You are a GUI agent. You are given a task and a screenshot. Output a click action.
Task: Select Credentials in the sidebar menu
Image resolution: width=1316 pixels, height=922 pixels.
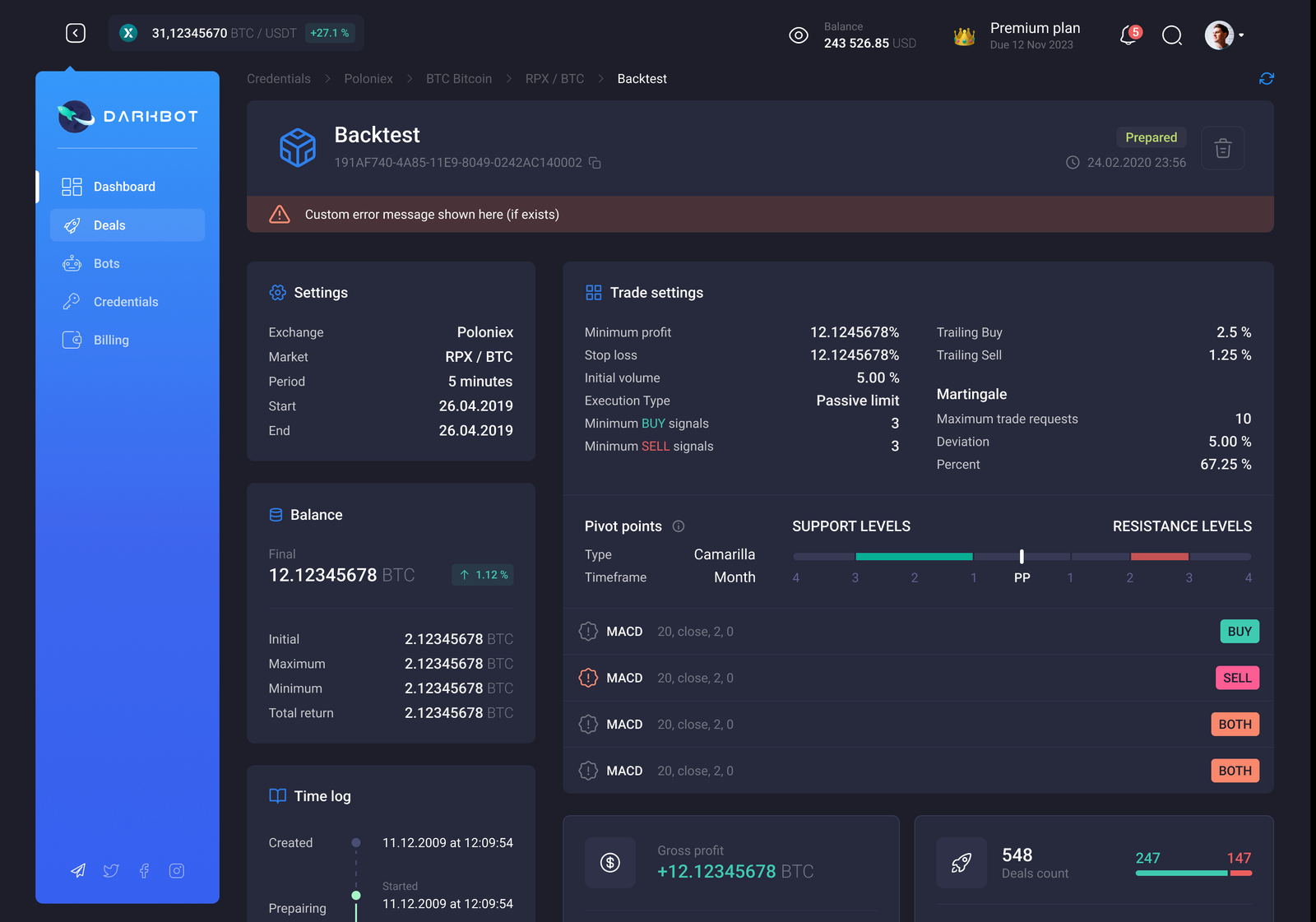click(126, 302)
